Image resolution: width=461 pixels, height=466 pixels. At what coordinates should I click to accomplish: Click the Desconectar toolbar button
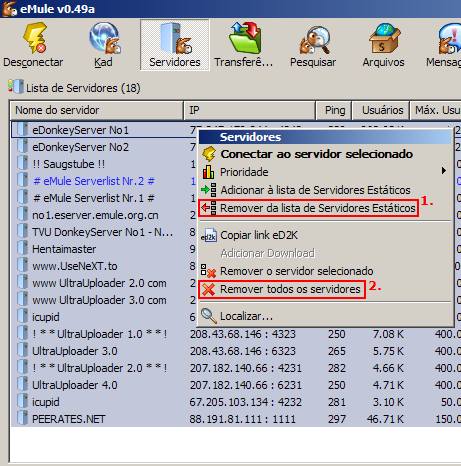(x=33, y=45)
